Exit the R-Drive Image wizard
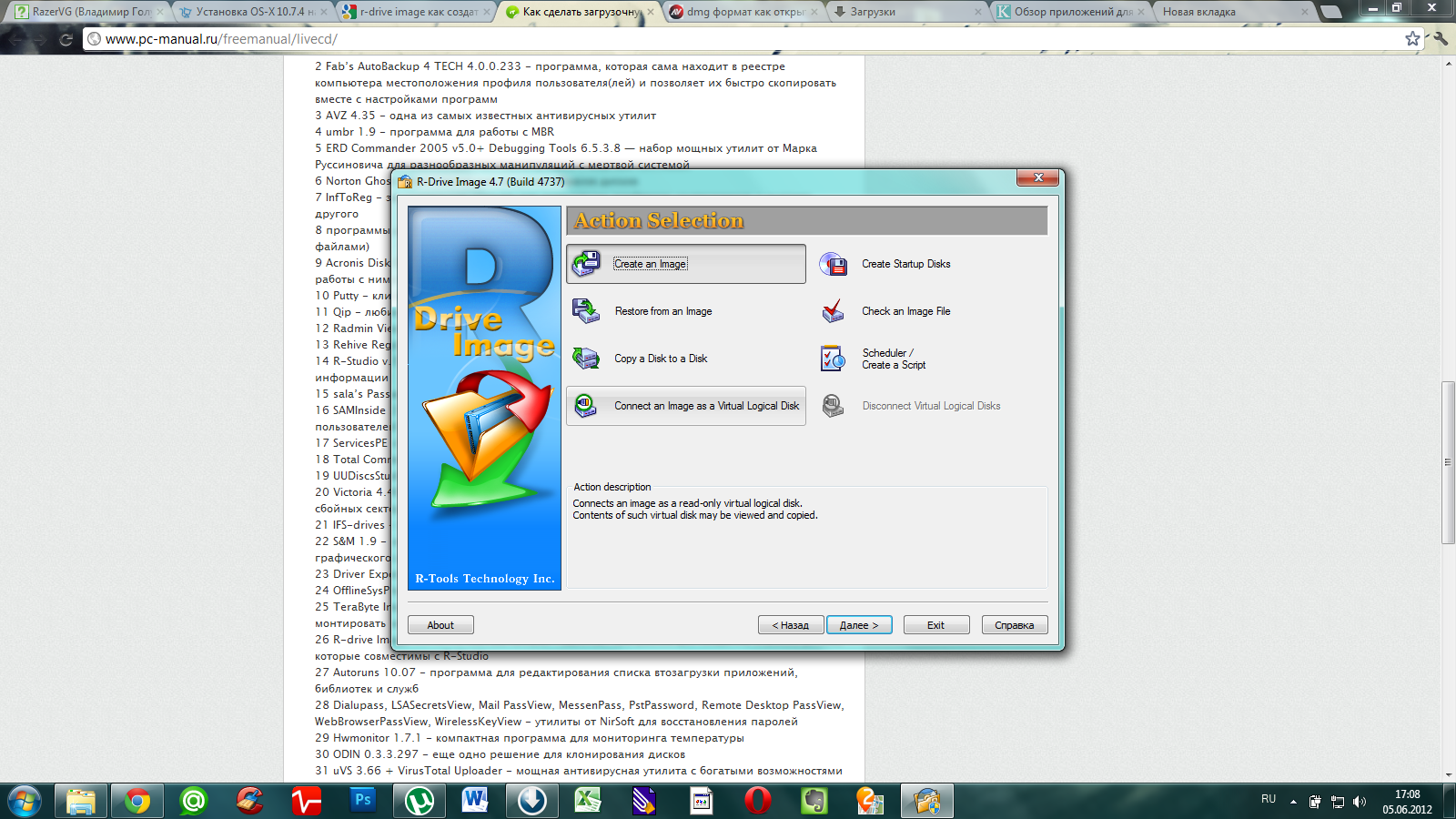The width and height of the screenshot is (1456, 819). coord(935,625)
